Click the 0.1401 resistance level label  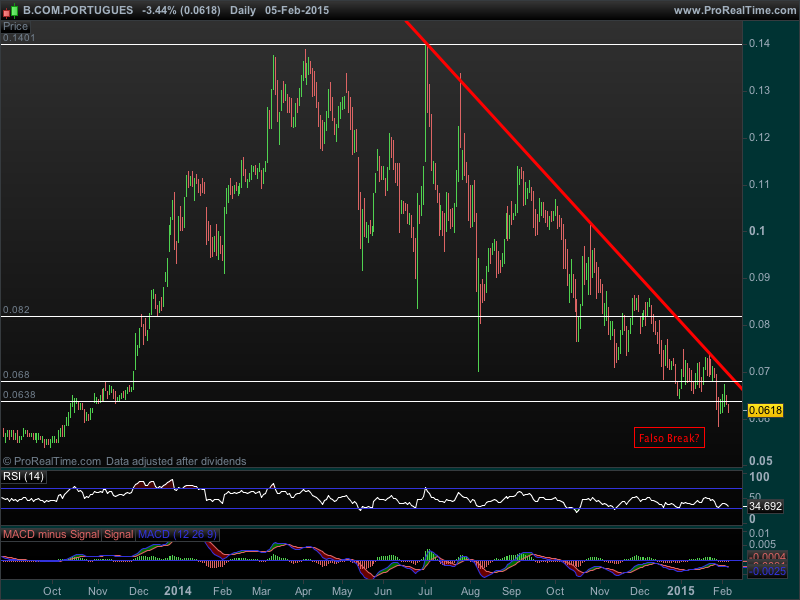pyautogui.click(x=19, y=38)
